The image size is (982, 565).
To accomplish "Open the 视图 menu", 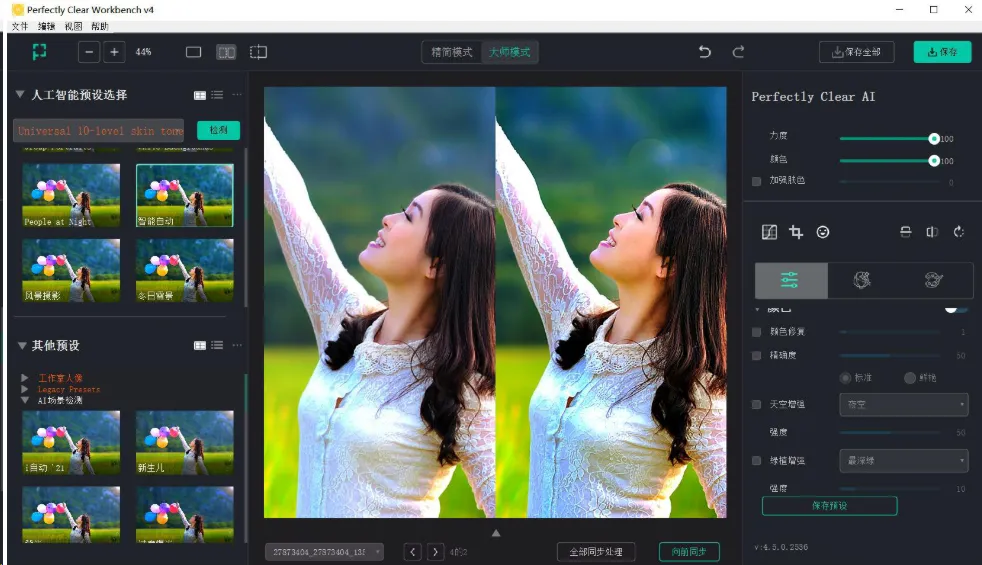I will 73,26.
